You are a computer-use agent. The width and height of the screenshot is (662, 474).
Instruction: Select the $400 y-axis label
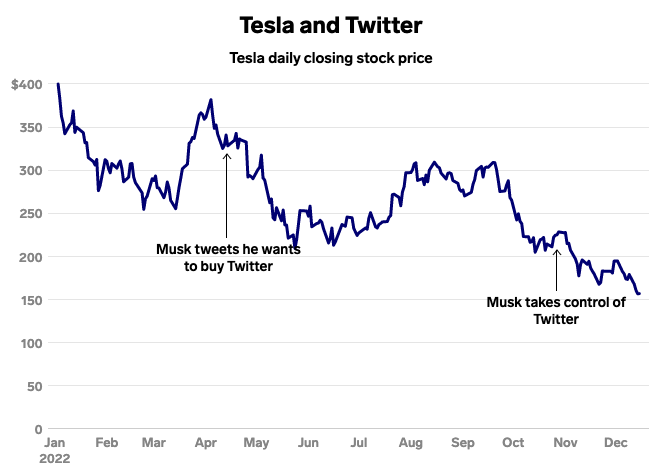[27, 84]
